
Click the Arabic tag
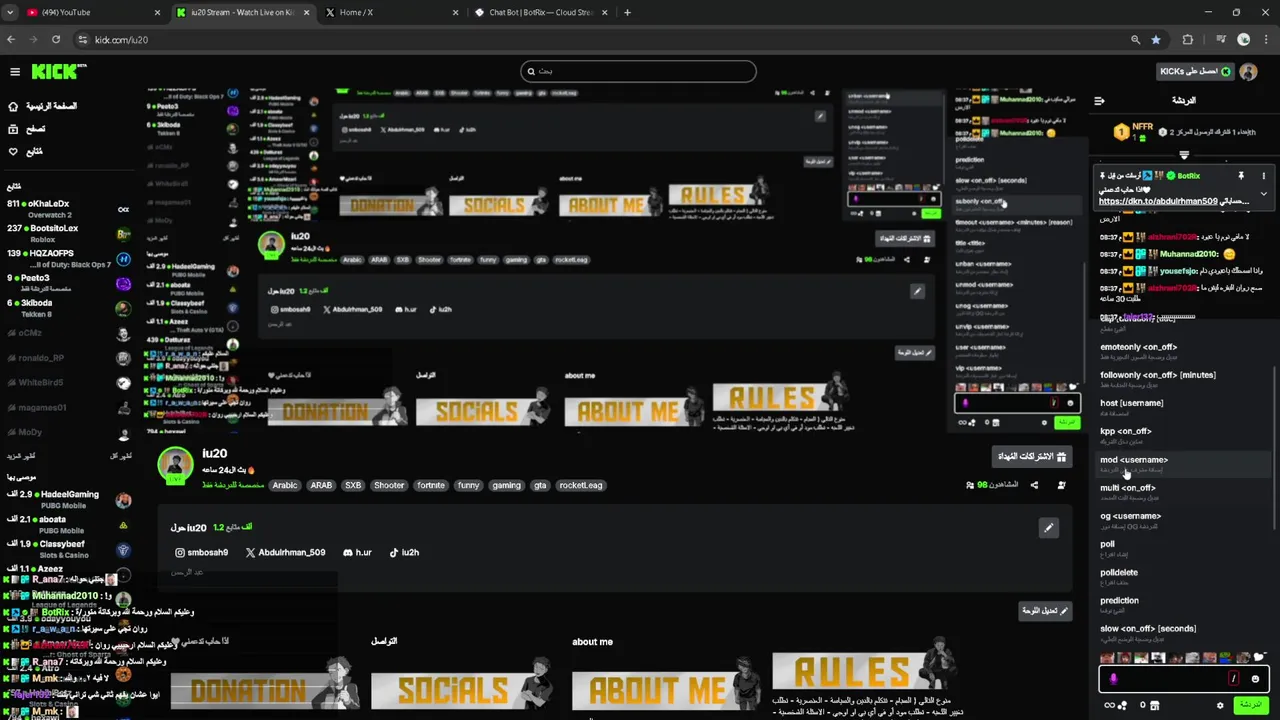tap(285, 485)
